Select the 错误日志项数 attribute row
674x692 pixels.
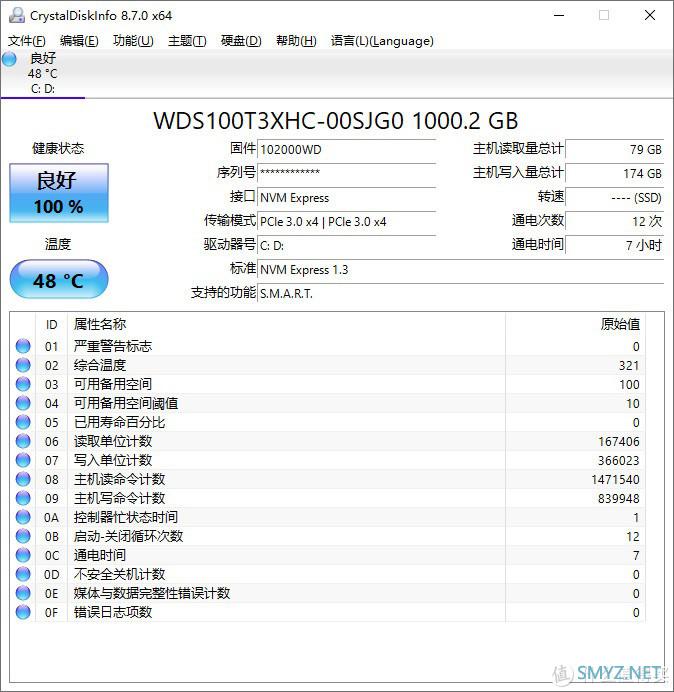(328, 612)
